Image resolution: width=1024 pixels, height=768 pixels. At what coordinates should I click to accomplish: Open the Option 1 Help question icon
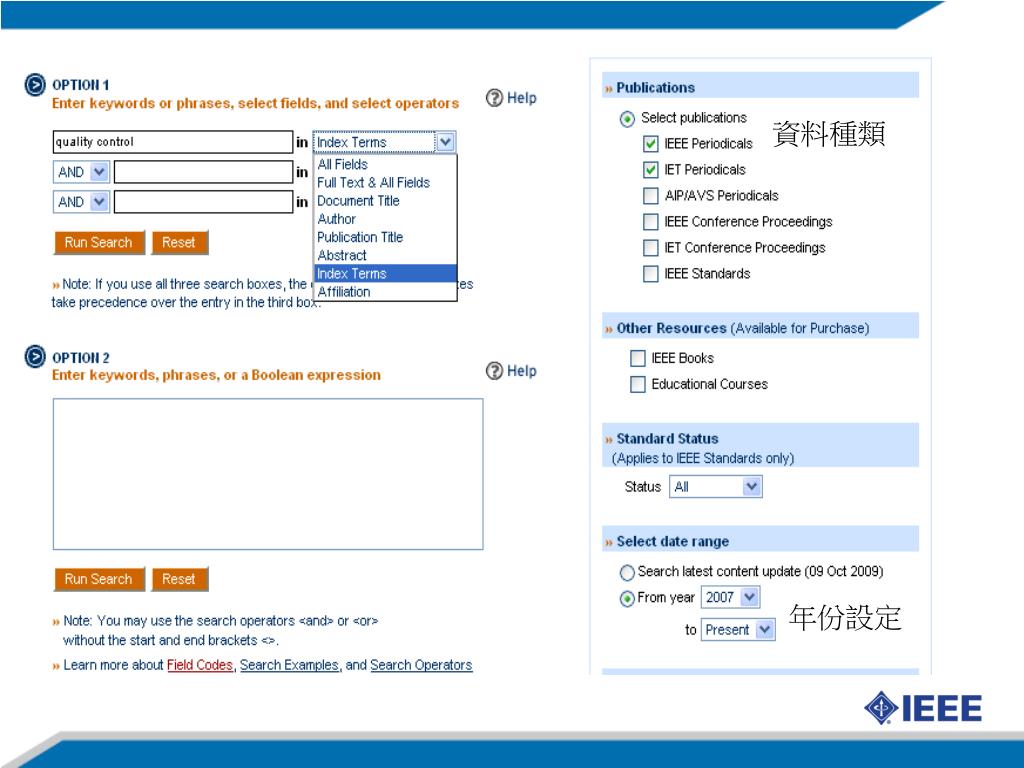(x=494, y=98)
